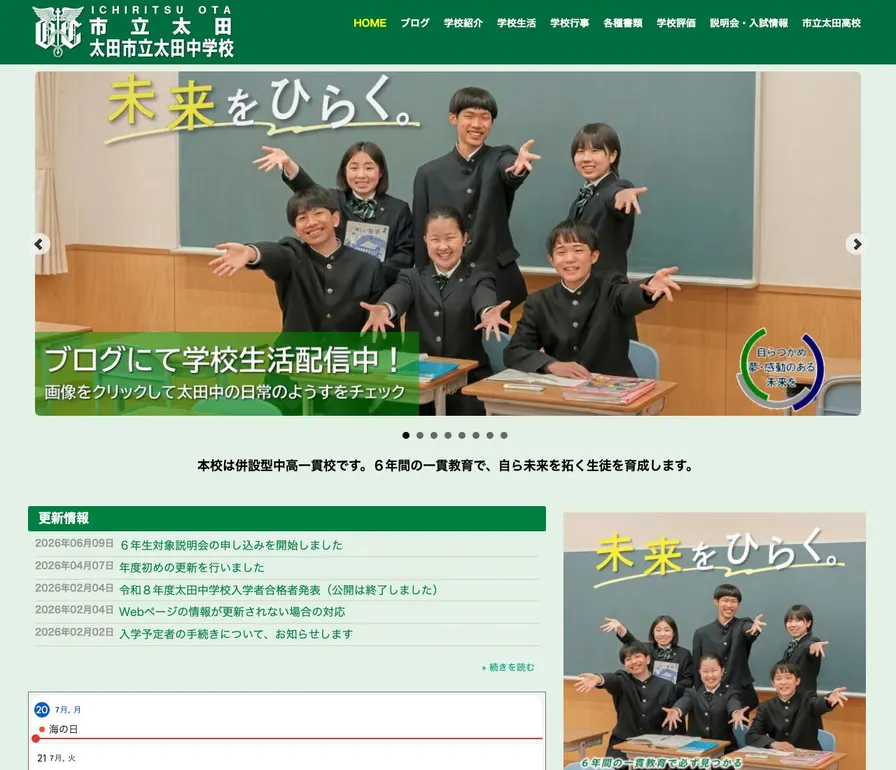Advance carousel with right arrow
This screenshot has width=896, height=770.
pyautogui.click(x=856, y=244)
